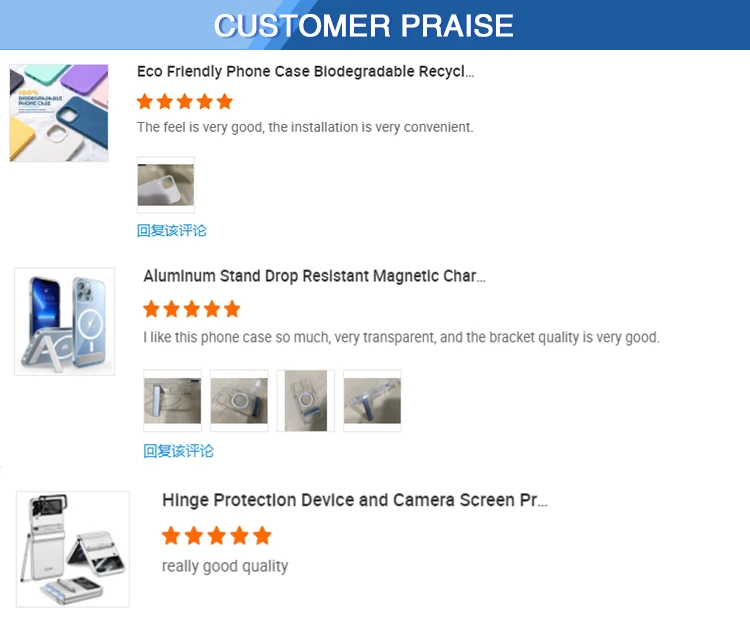Click the Eco Friendly Phone Case title

click(305, 72)
